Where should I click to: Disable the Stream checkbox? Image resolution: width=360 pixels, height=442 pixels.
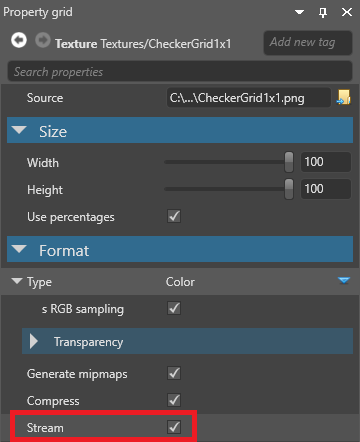tap(174, 427)
